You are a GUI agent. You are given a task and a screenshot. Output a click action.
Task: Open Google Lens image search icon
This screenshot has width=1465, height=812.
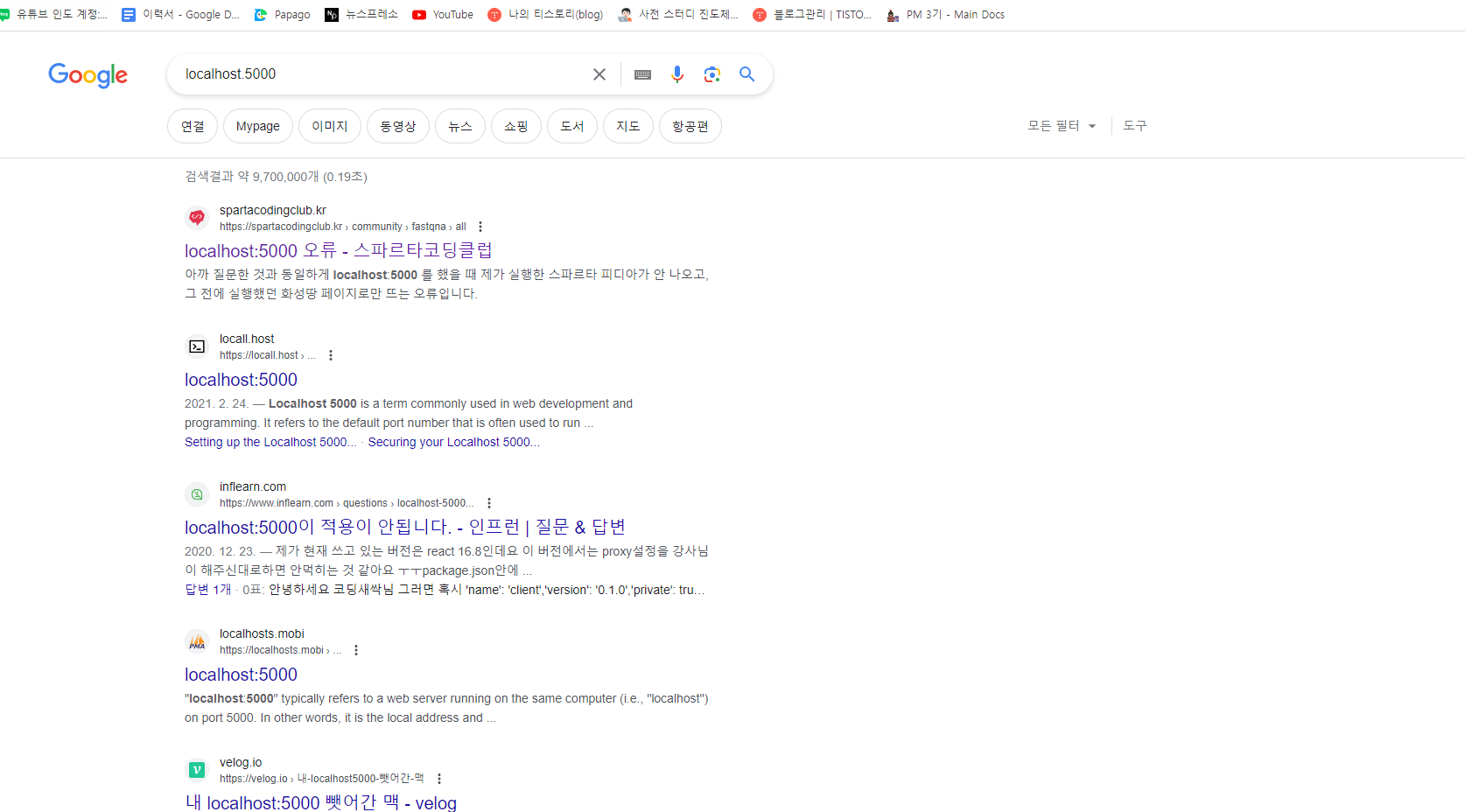click(x=712, y=74)
